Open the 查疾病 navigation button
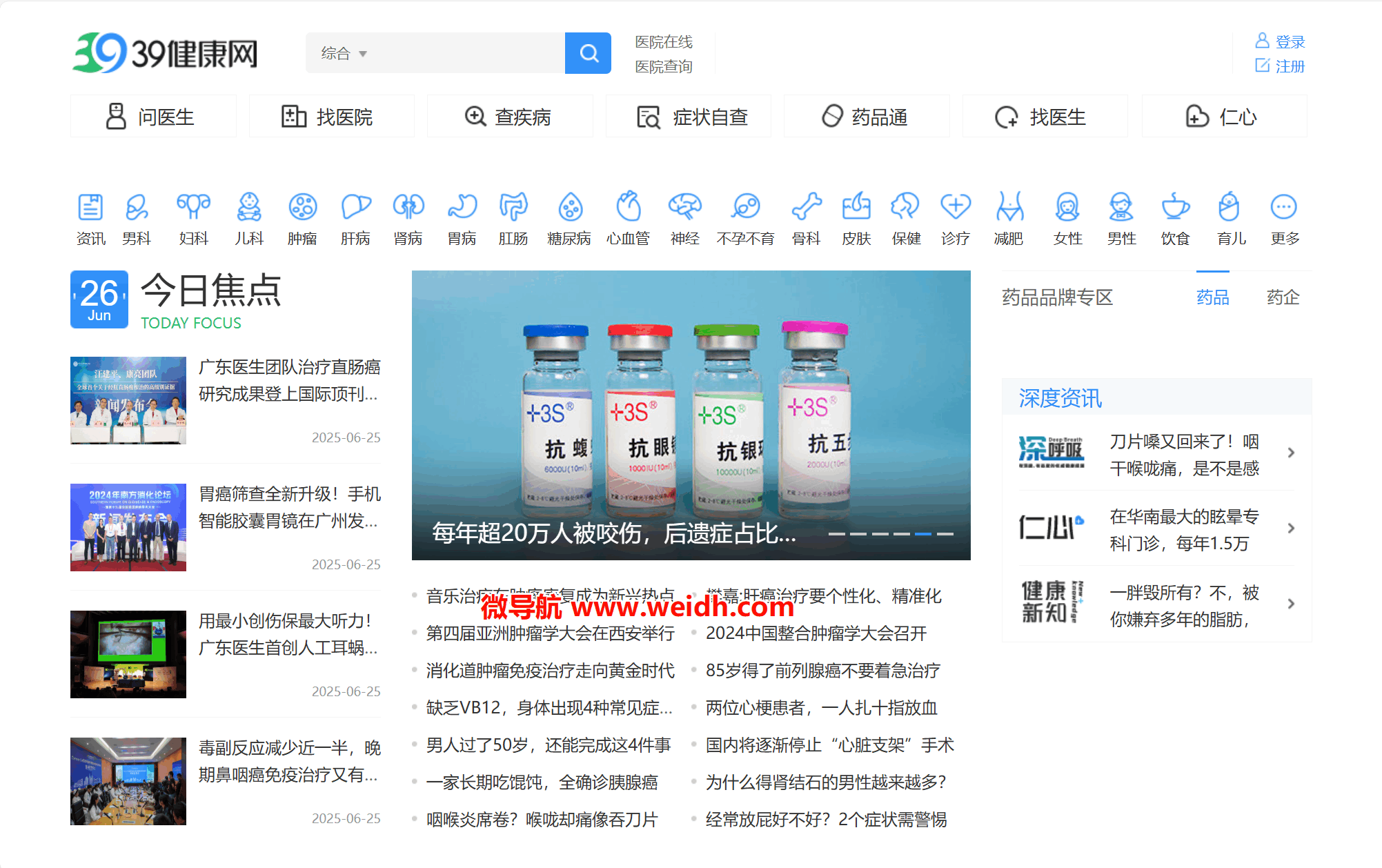The width and height of the screenshot is (1382, 868). tap(510, 117)
